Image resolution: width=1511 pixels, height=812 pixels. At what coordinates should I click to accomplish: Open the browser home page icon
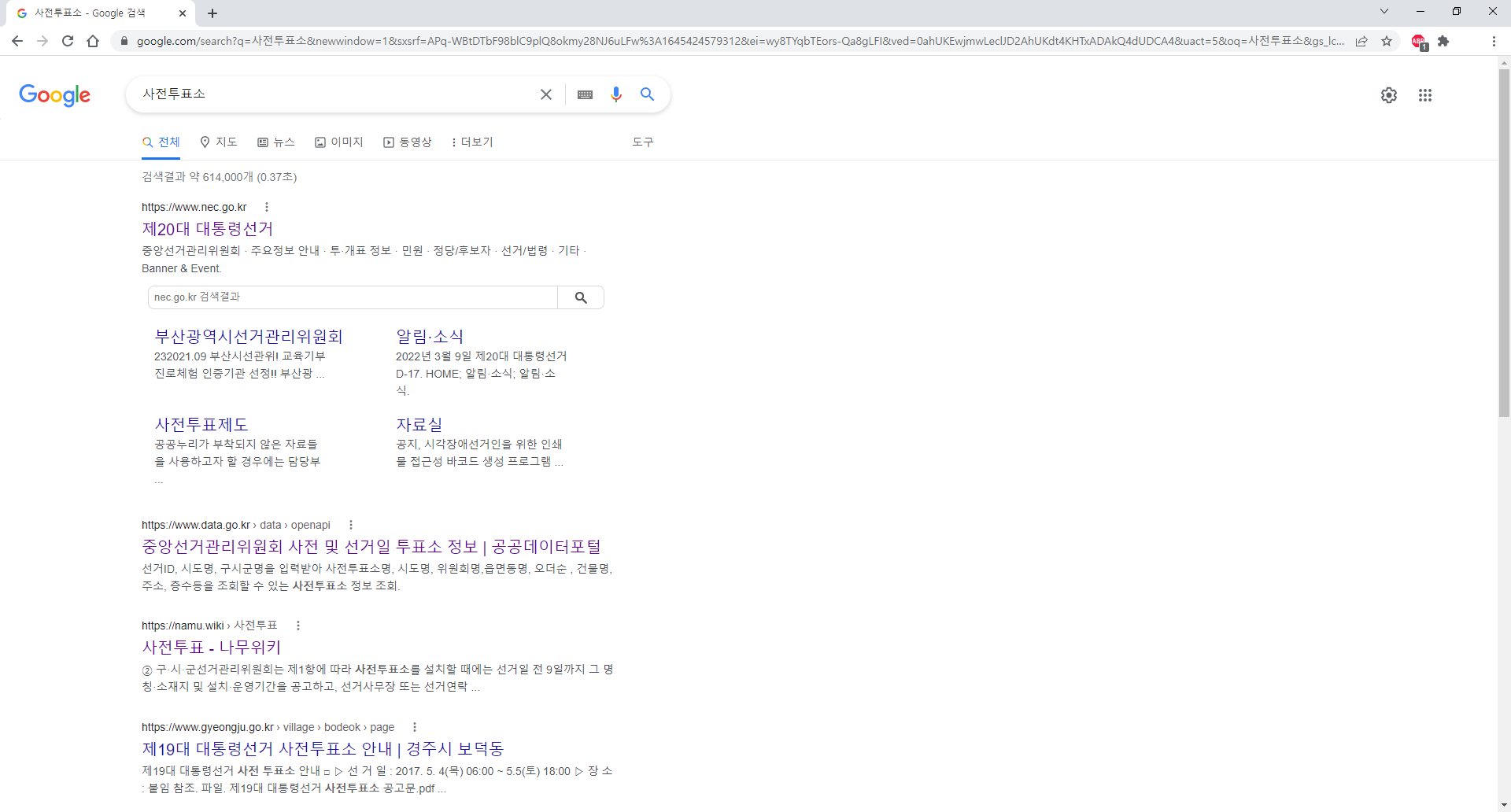tap(93, 41)
